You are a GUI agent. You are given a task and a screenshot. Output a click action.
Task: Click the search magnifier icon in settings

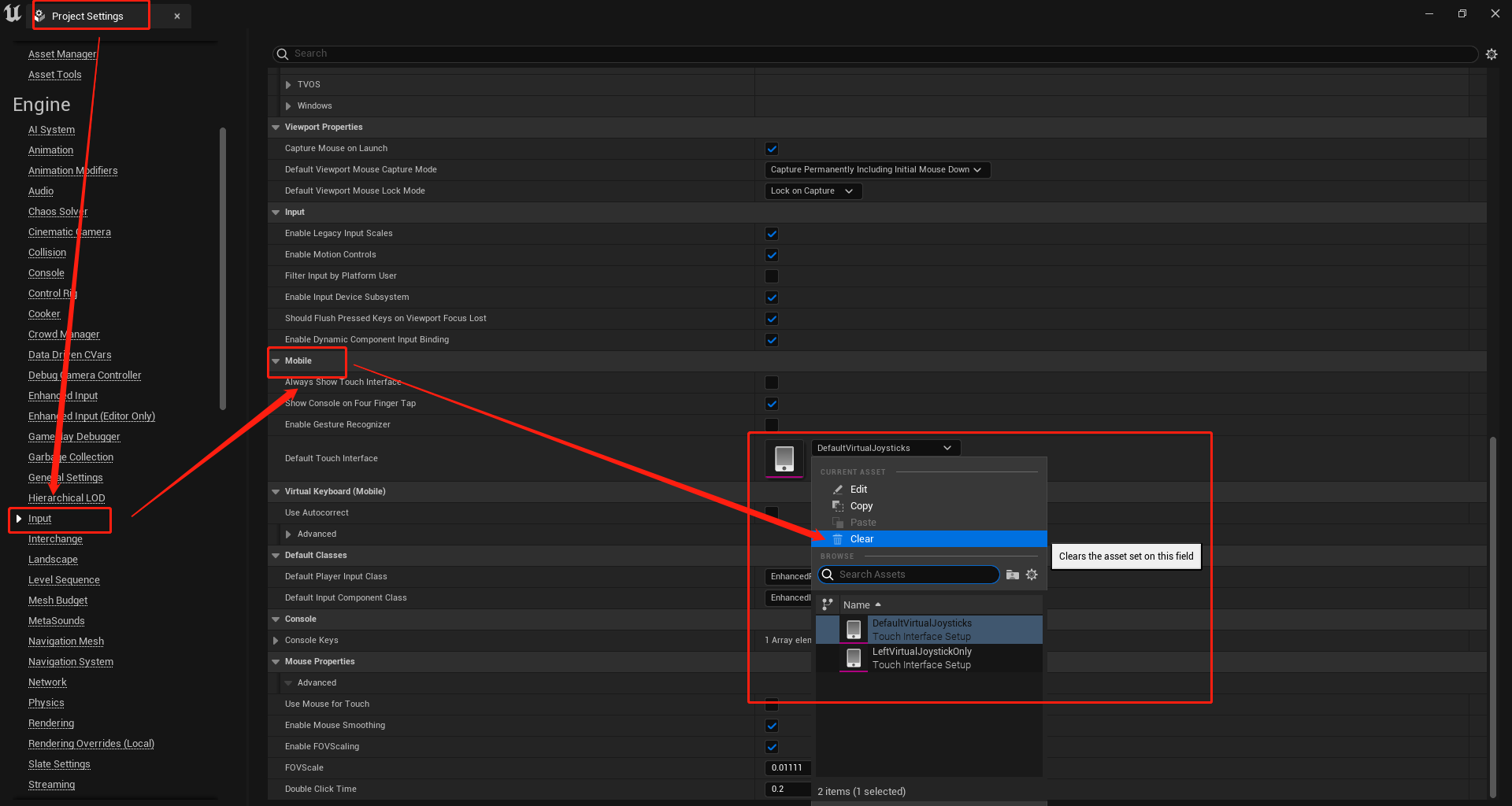(x=282, y=54)
